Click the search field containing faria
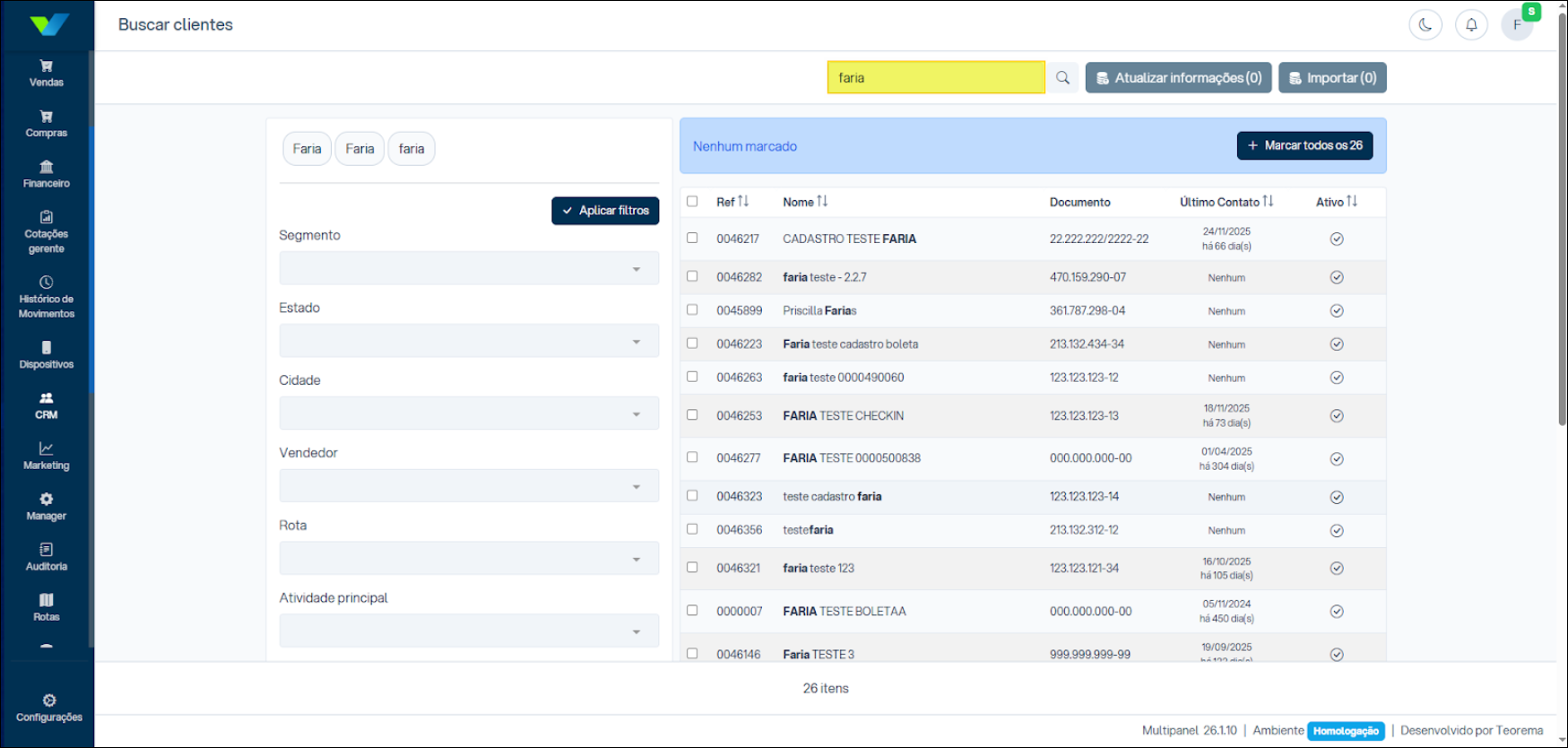1568x748 pixels. (935, 78)
